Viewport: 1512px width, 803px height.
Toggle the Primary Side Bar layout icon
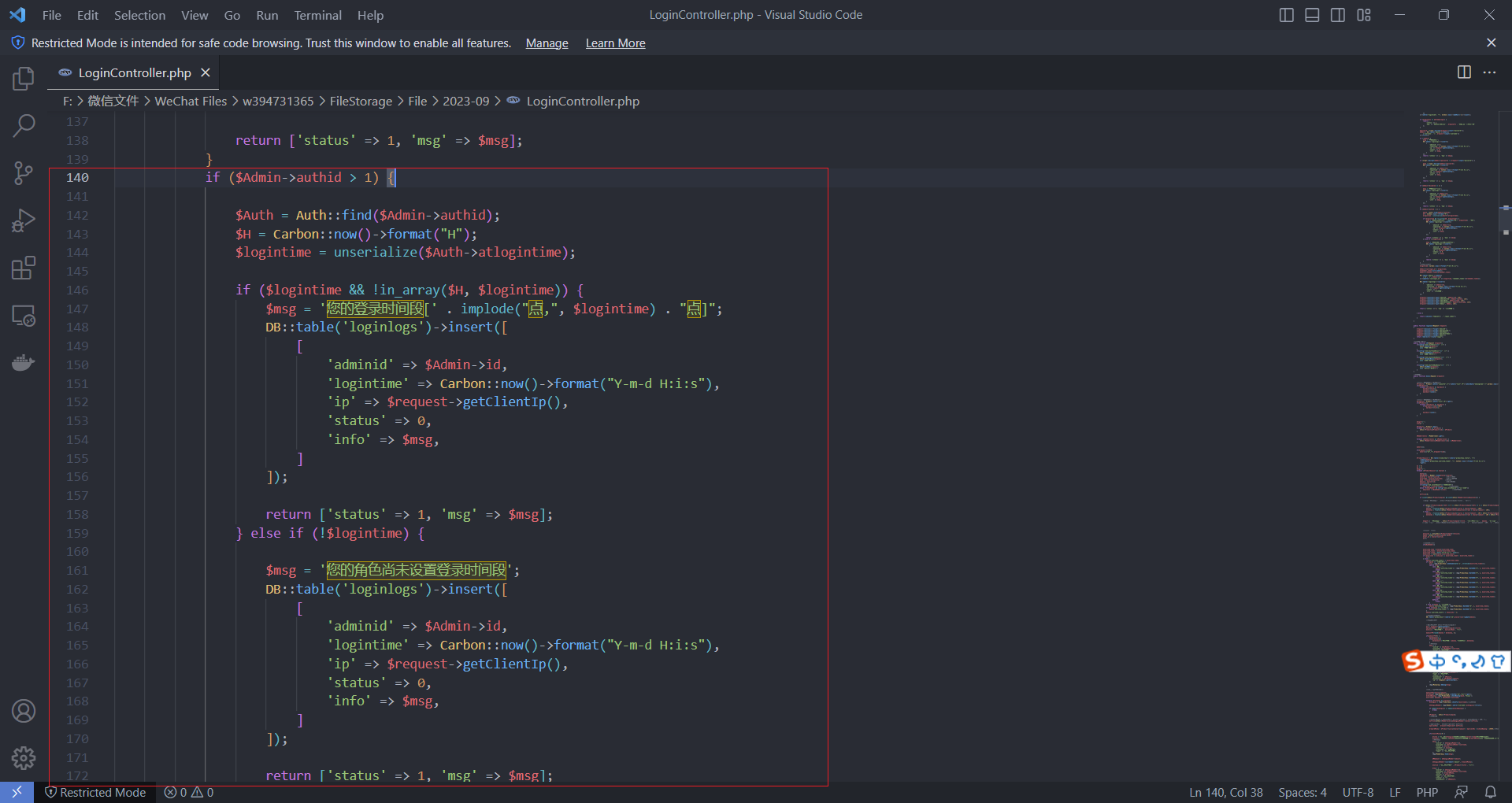pyautogui.click(x=1286, y=15)
